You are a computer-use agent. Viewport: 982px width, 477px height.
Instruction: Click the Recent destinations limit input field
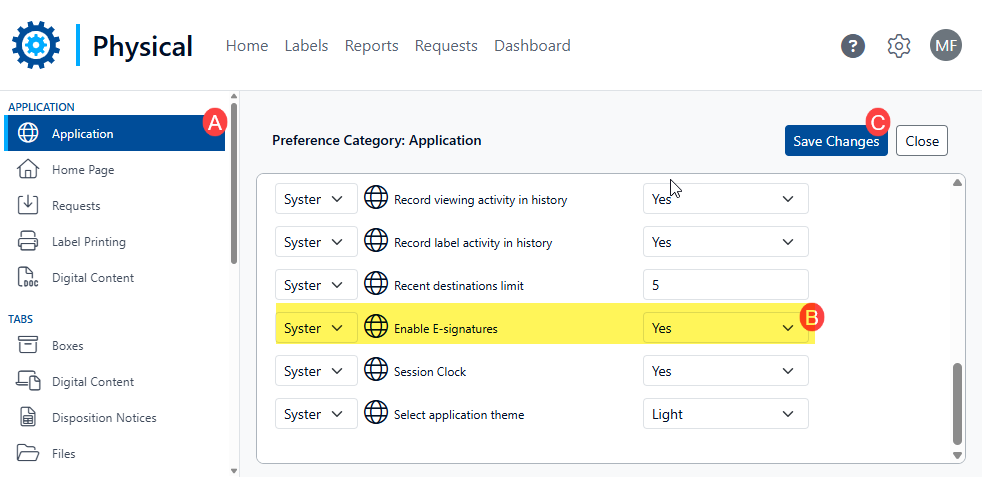[725, 285]
